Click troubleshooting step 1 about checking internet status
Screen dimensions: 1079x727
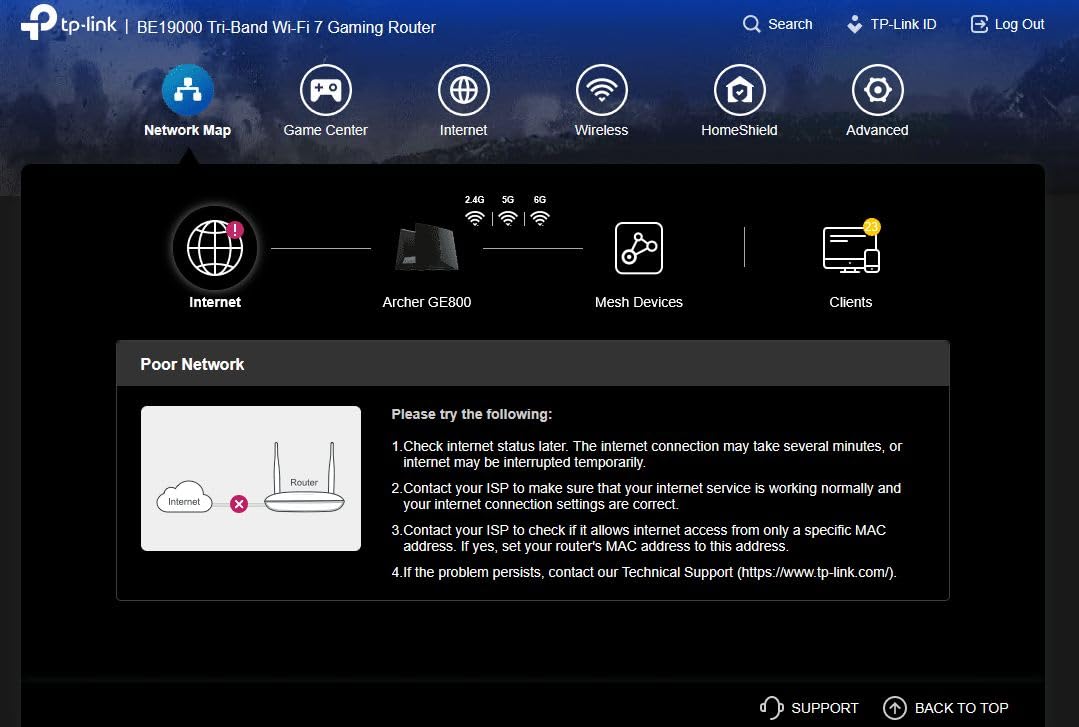(647, 454)
